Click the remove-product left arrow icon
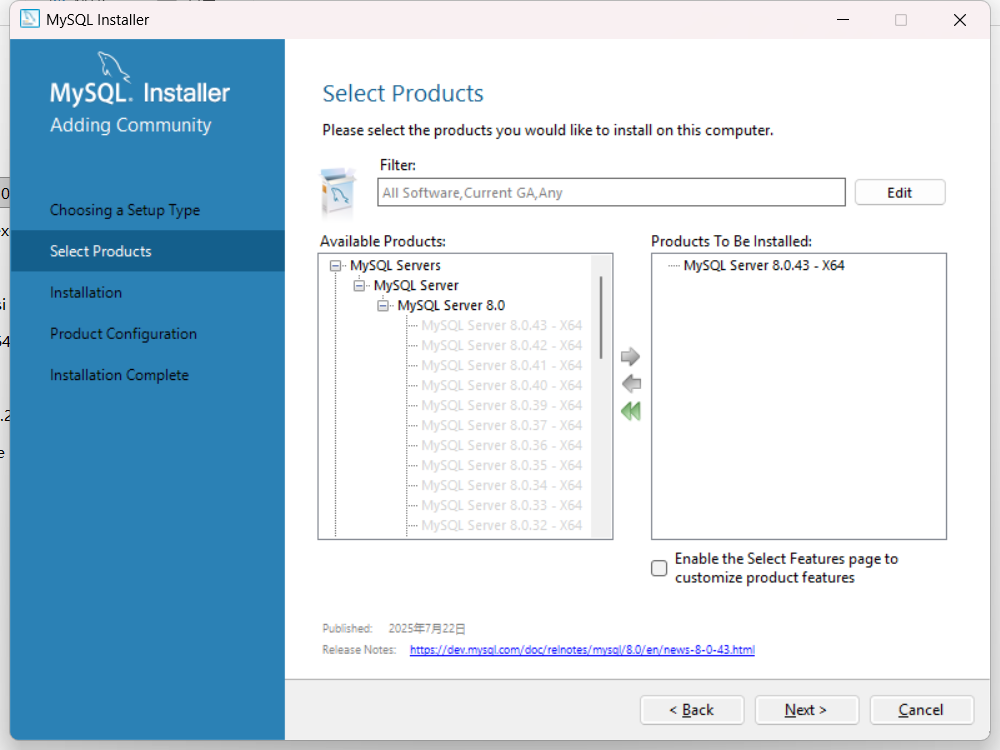The height and width of the screenshot is (750, 1000). tap(631, 384)
